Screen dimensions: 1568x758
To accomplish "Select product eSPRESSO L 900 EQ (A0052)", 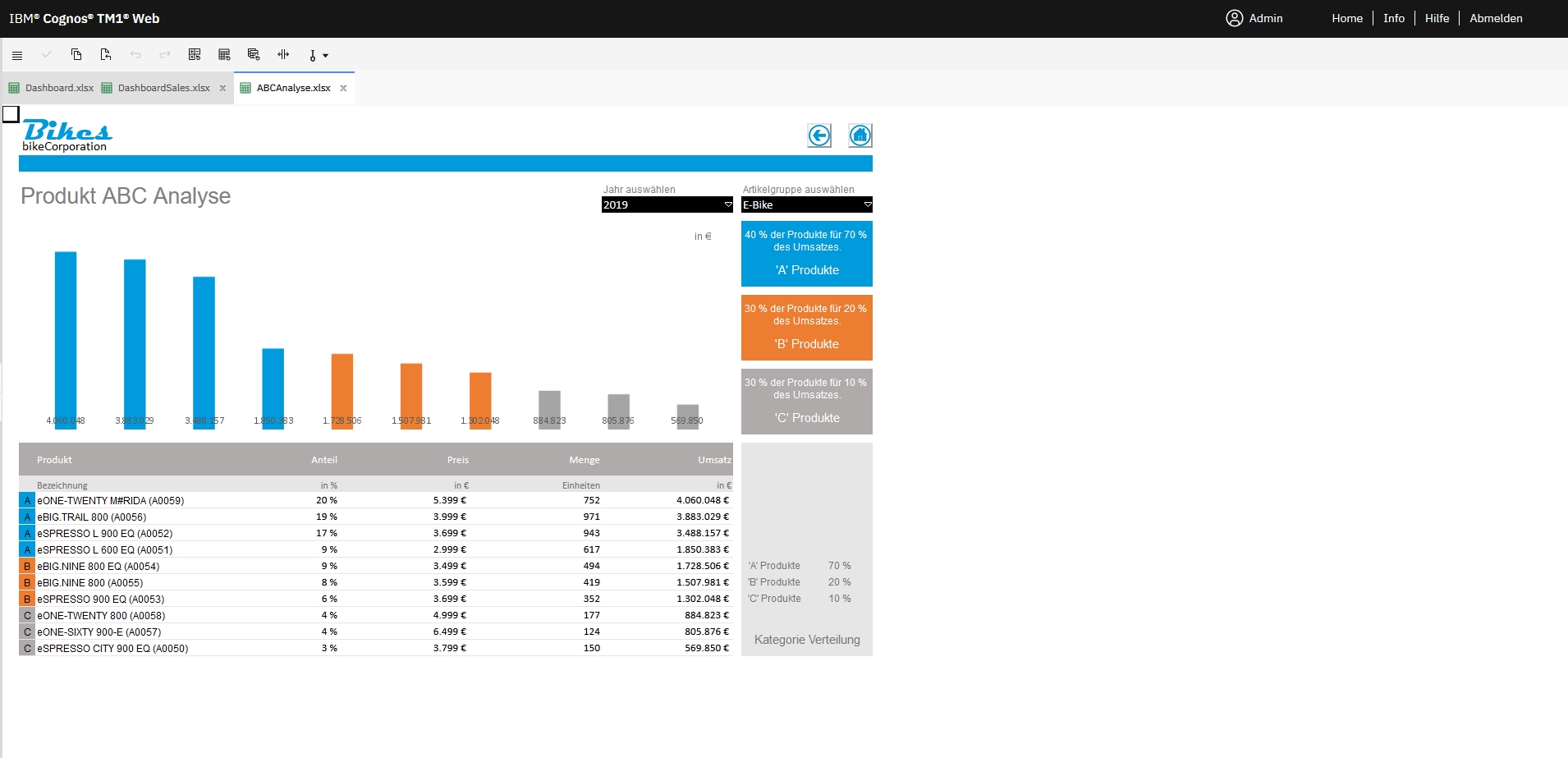I will (105, 533).
